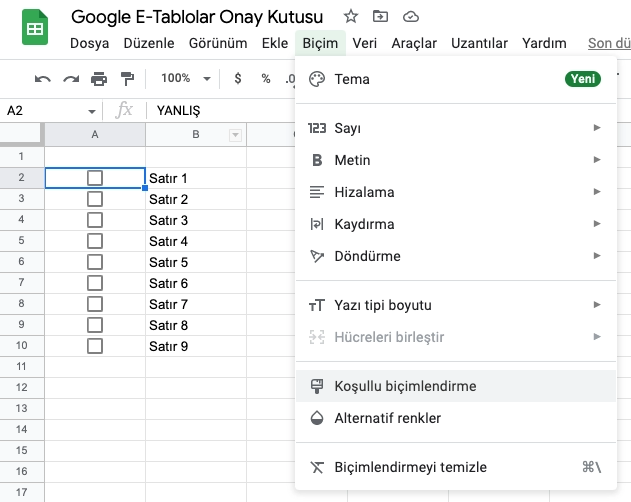Open cloud save status icon
631x502 pixels.
tap(410, 17)
